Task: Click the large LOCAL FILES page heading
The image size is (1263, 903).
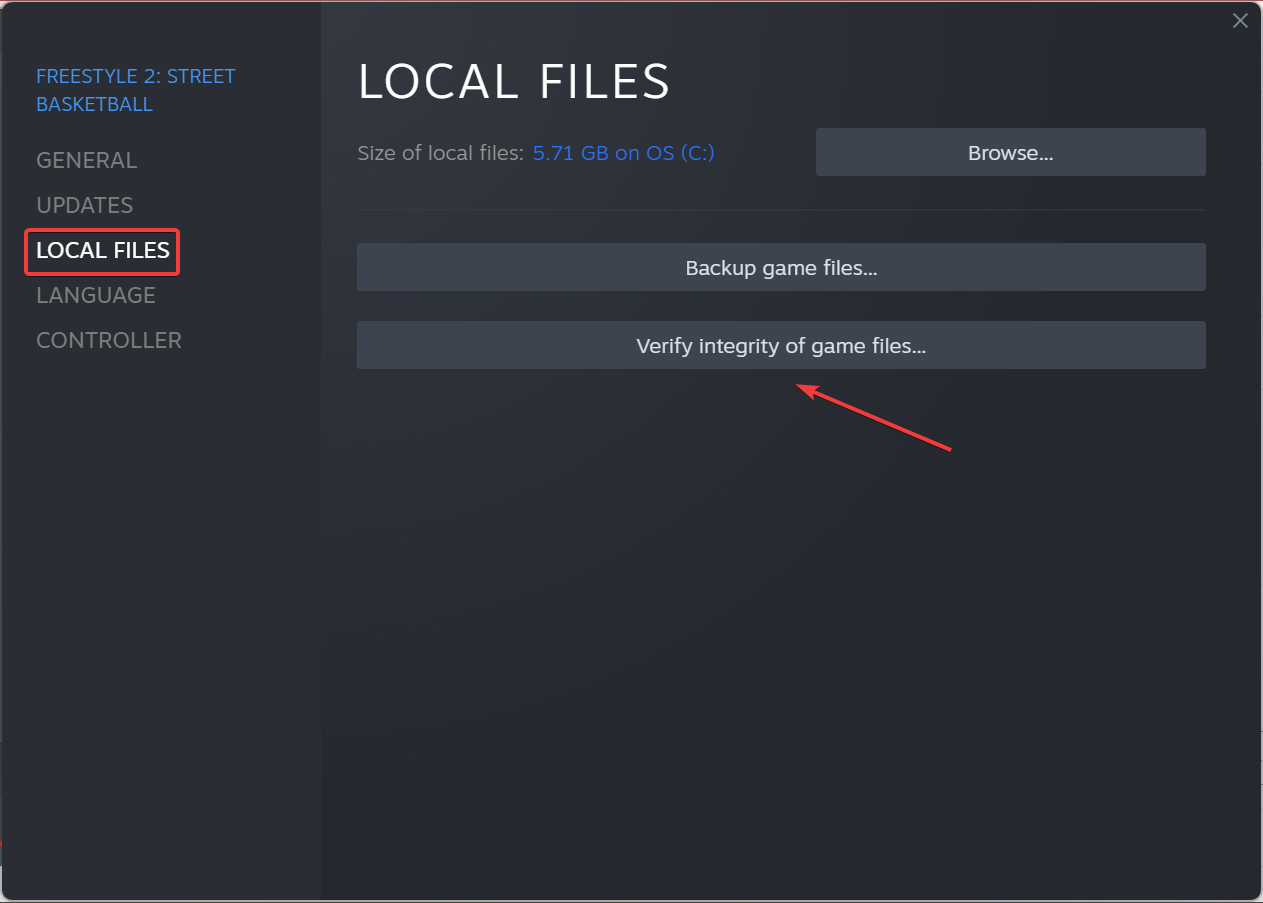Action: click(x=513, y=82)
